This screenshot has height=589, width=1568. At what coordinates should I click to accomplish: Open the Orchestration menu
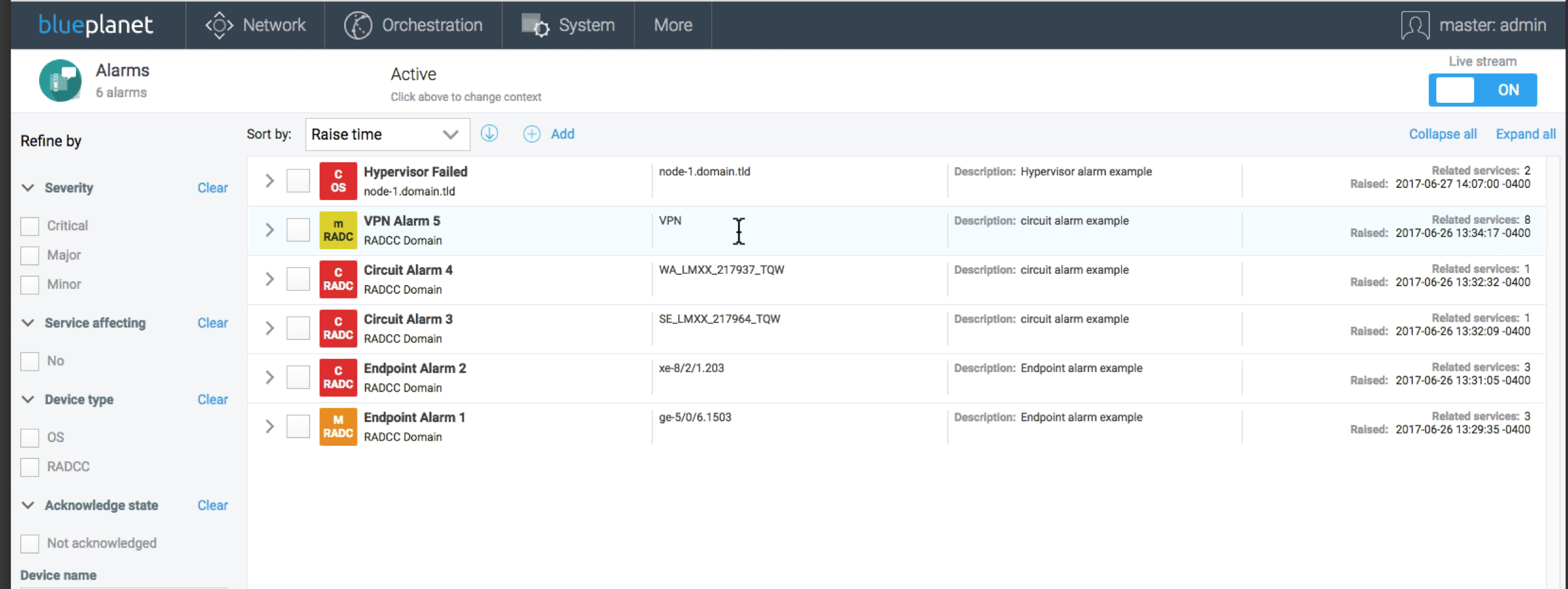[413, 25]
